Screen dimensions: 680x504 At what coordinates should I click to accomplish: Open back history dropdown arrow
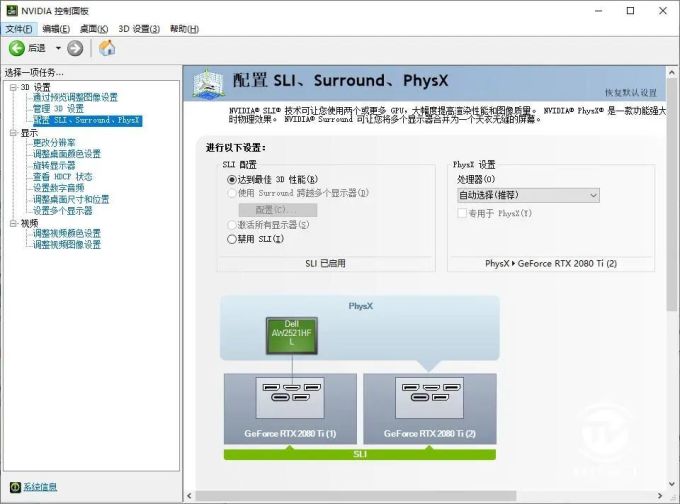(x=58, y=48)
